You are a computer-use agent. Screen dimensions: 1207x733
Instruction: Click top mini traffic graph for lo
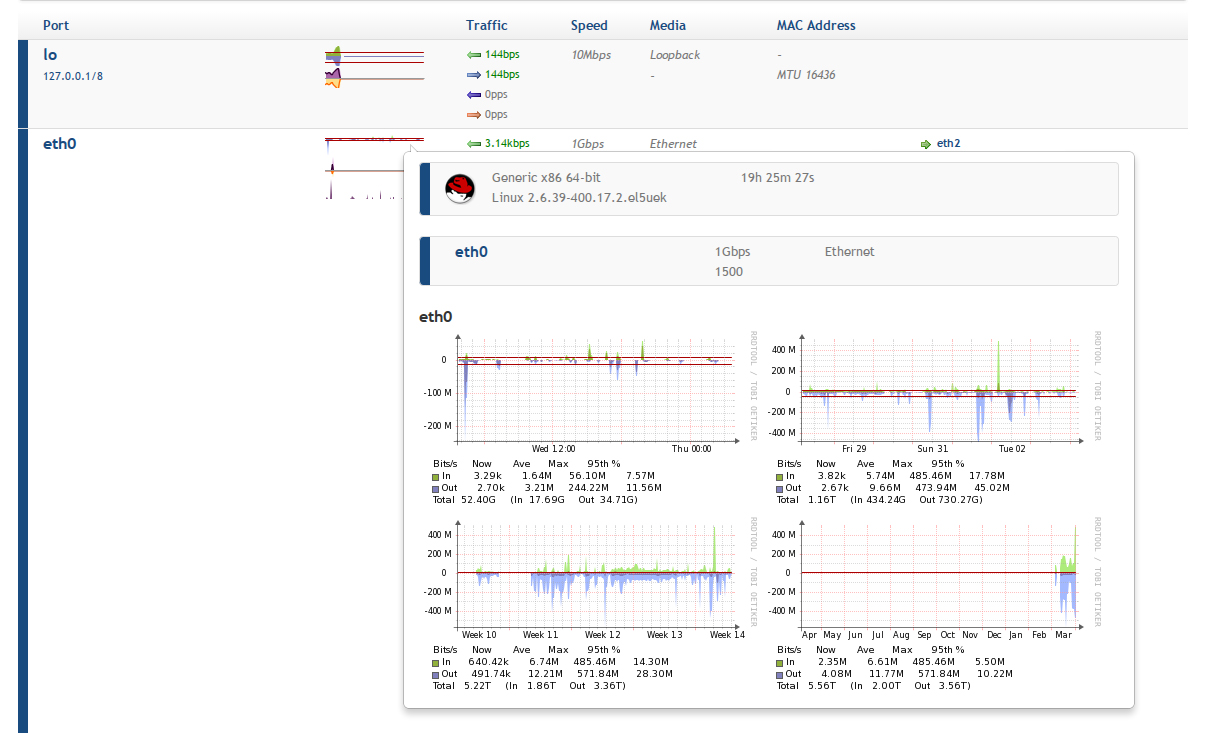point(375,54)
